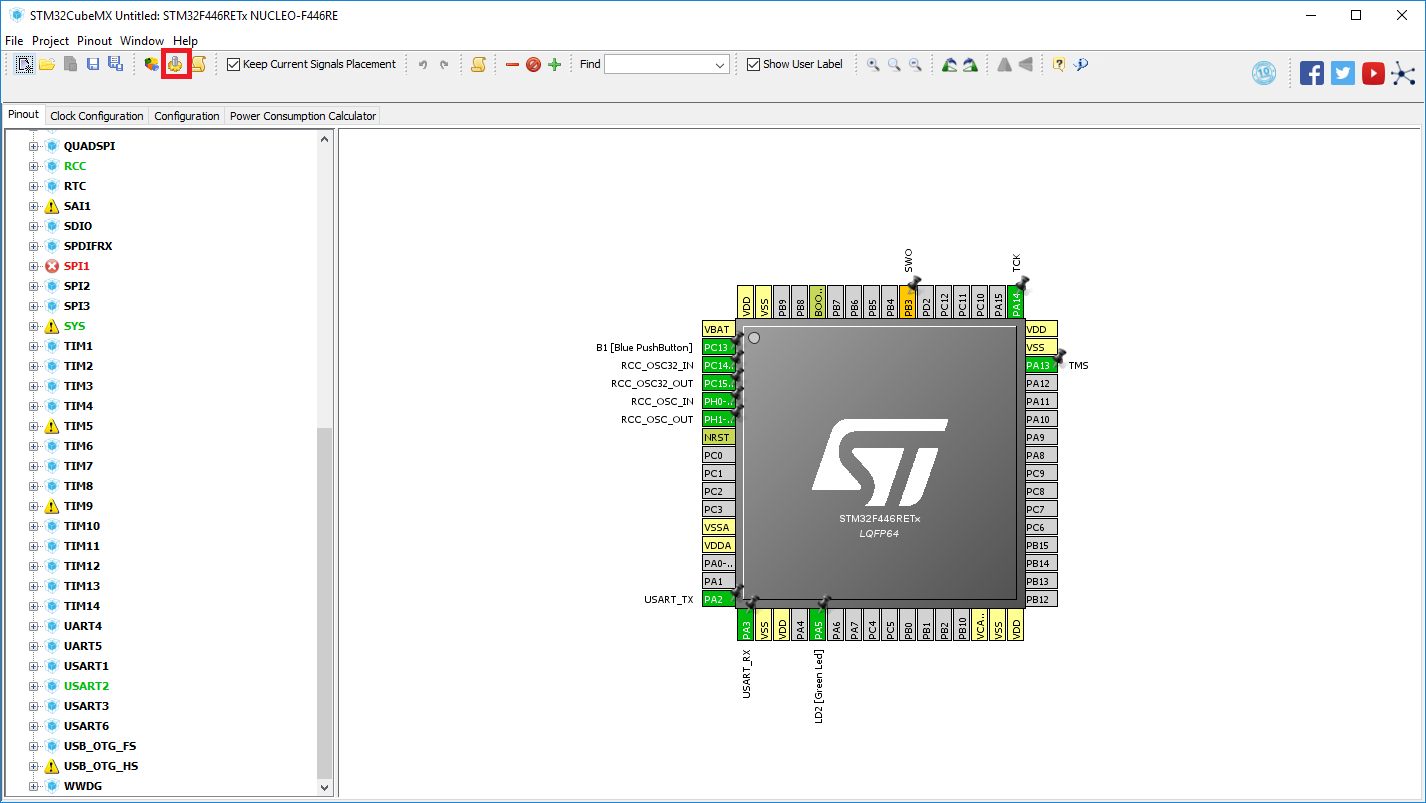Open the YouTube link icon

(1373, 73)
